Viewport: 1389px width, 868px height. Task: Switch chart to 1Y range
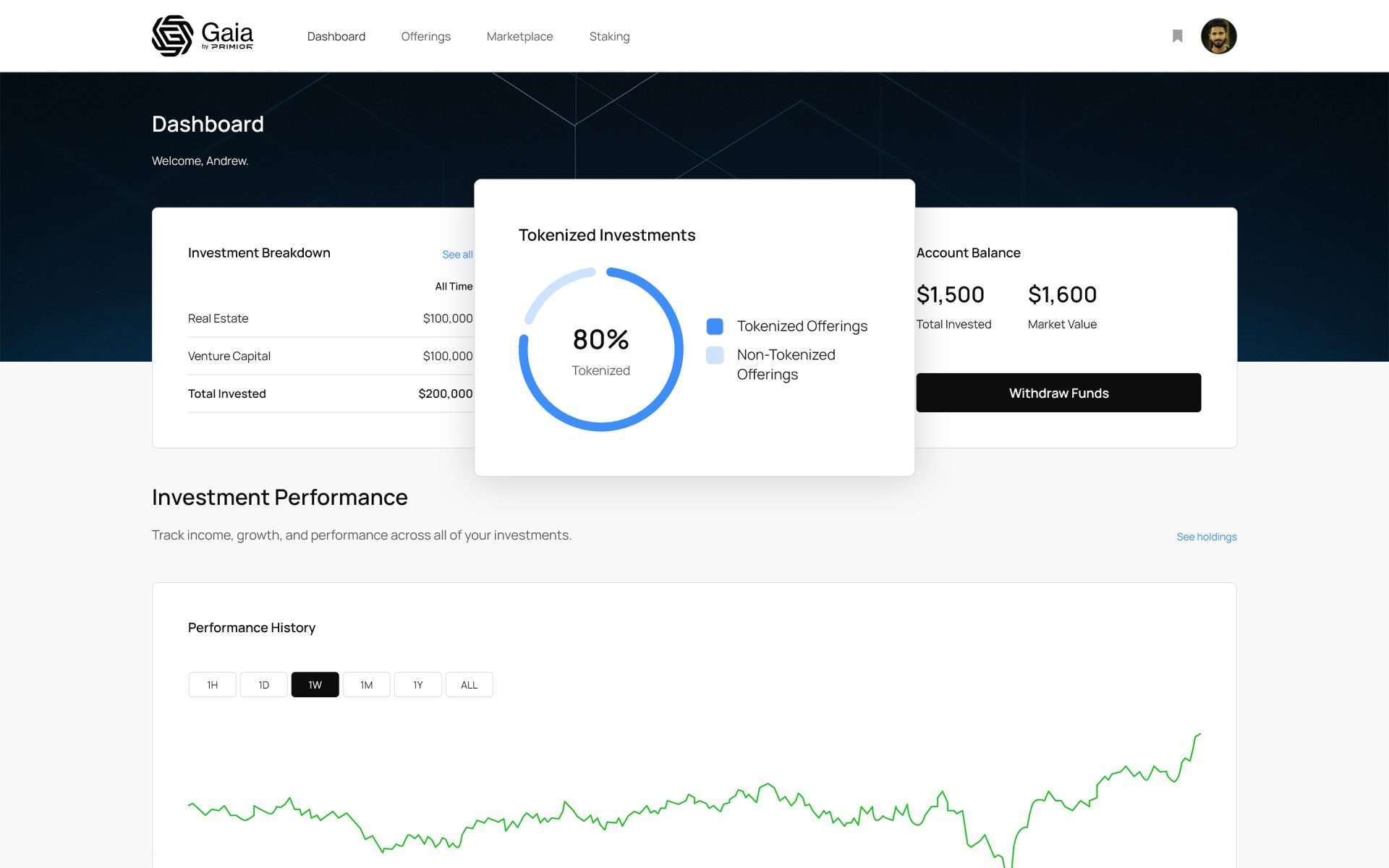pos(417,685)
